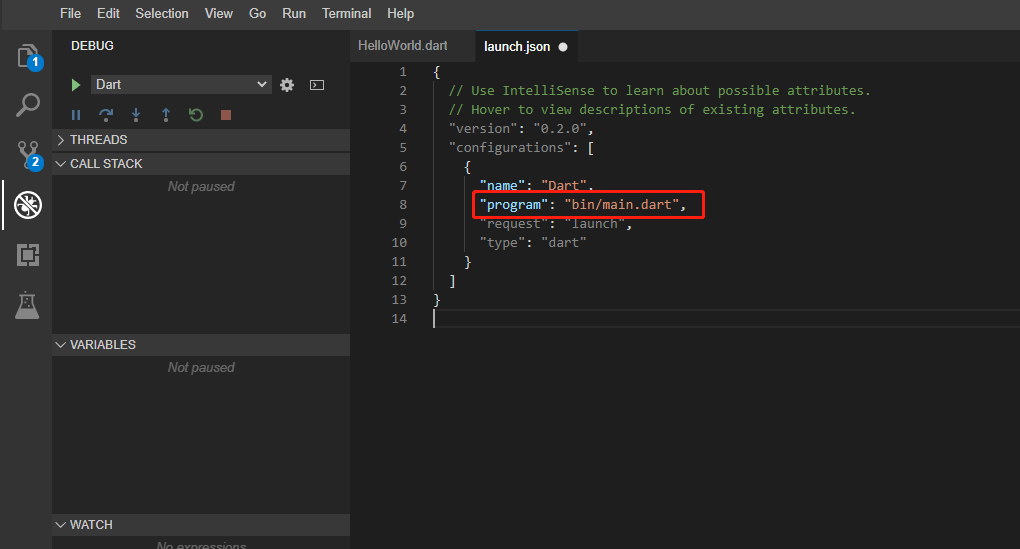Open the Selection menu
This screenshot has height=549, width=1020.
point(162,14)
